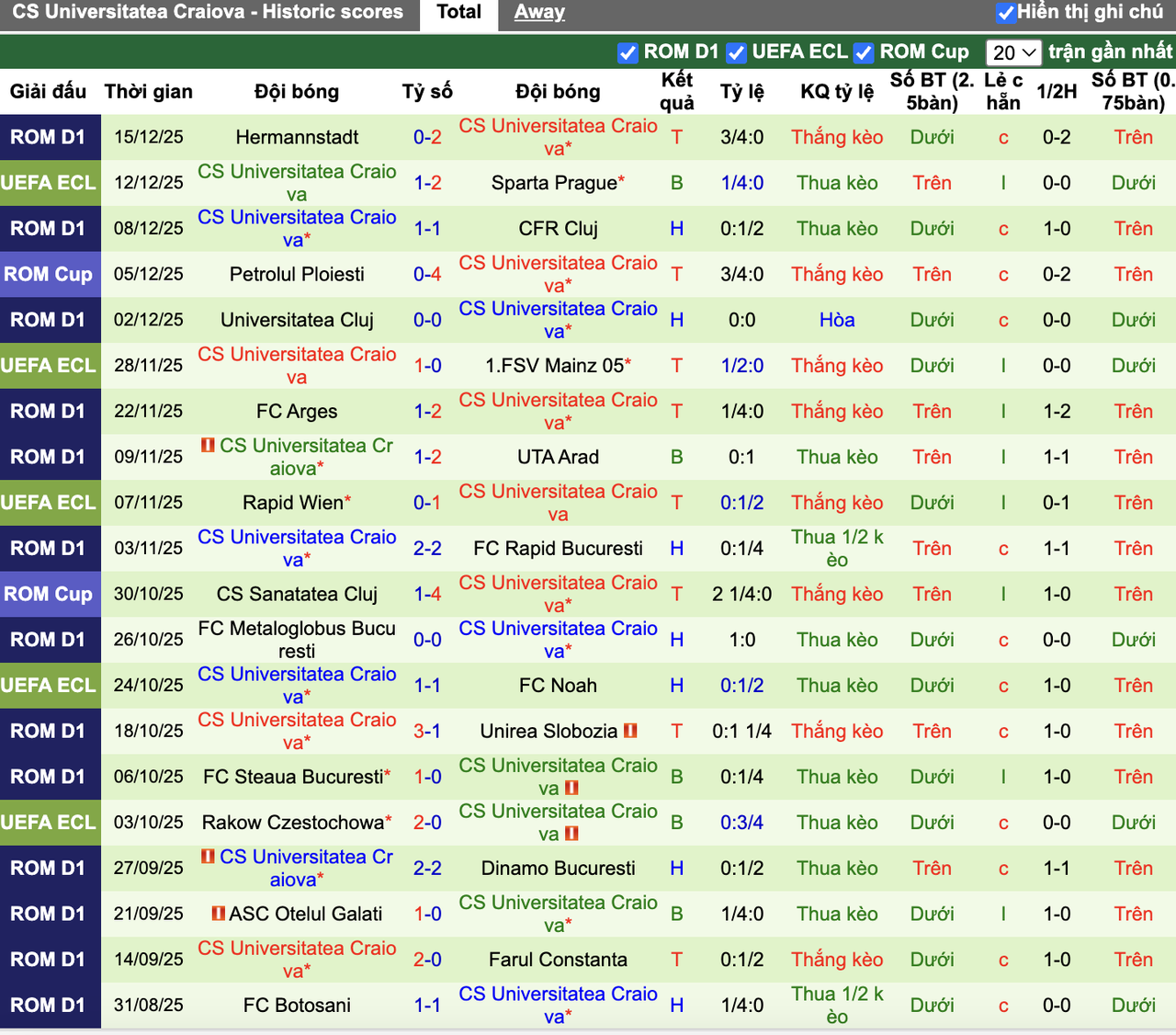This screenshot has width=1176, height=1035.
Task: Click the red card icon beside Unirea Slobozia
Action: tap(630, 731)
